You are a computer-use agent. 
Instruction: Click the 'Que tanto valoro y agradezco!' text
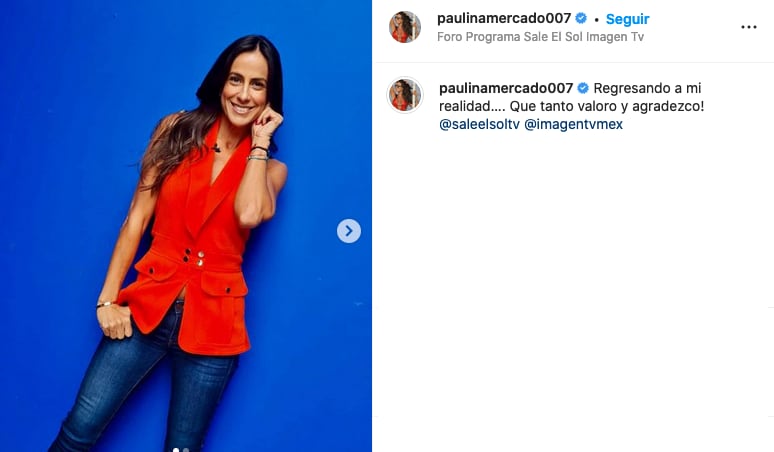click(607, 107)
